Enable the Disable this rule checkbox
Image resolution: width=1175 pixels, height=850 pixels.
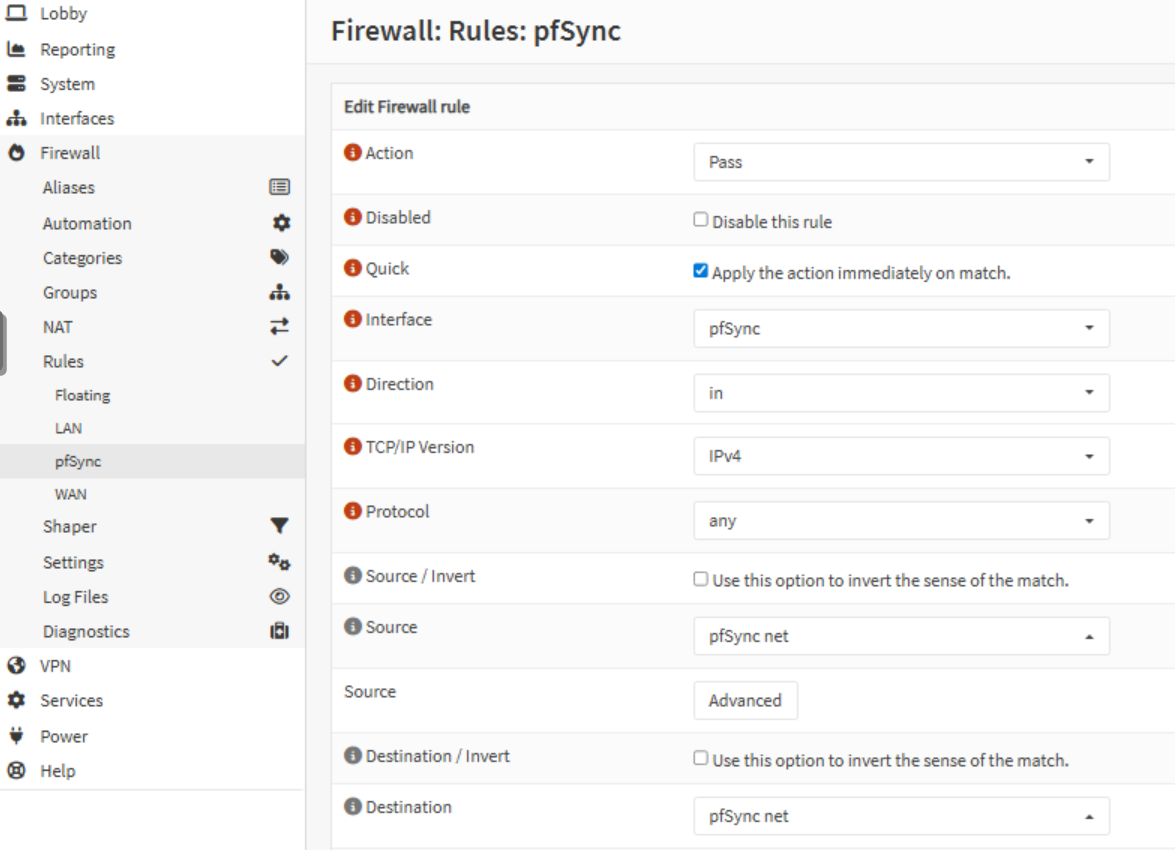pos(701,220)
